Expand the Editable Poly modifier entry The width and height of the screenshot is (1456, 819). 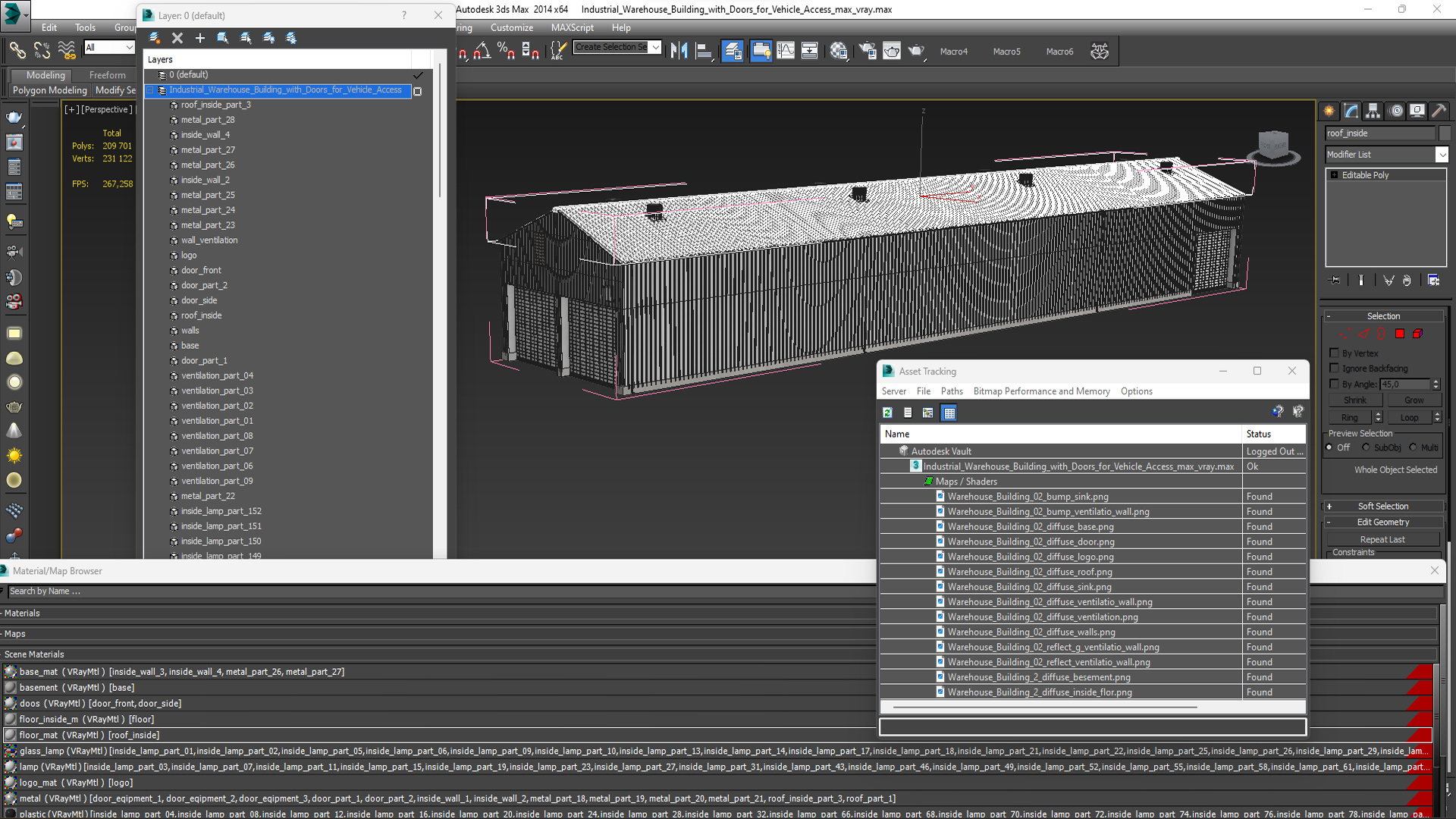1334,175
